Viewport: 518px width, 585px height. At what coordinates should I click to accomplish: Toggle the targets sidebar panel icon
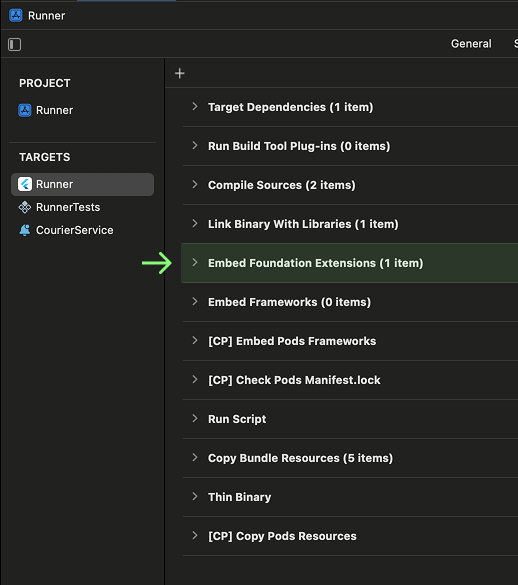coord(15,44)
